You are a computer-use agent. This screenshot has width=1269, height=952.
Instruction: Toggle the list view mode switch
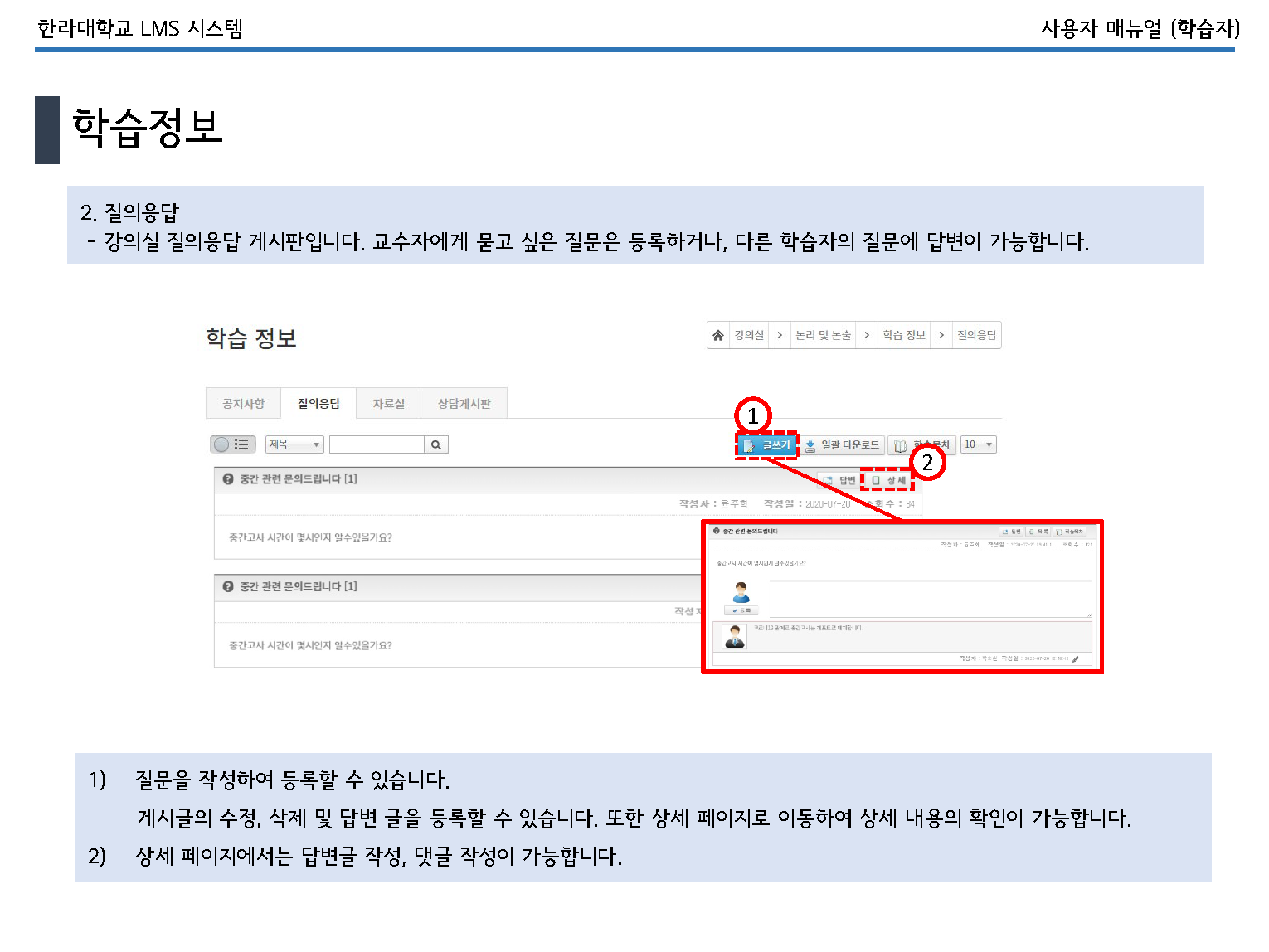pos(232,444)
